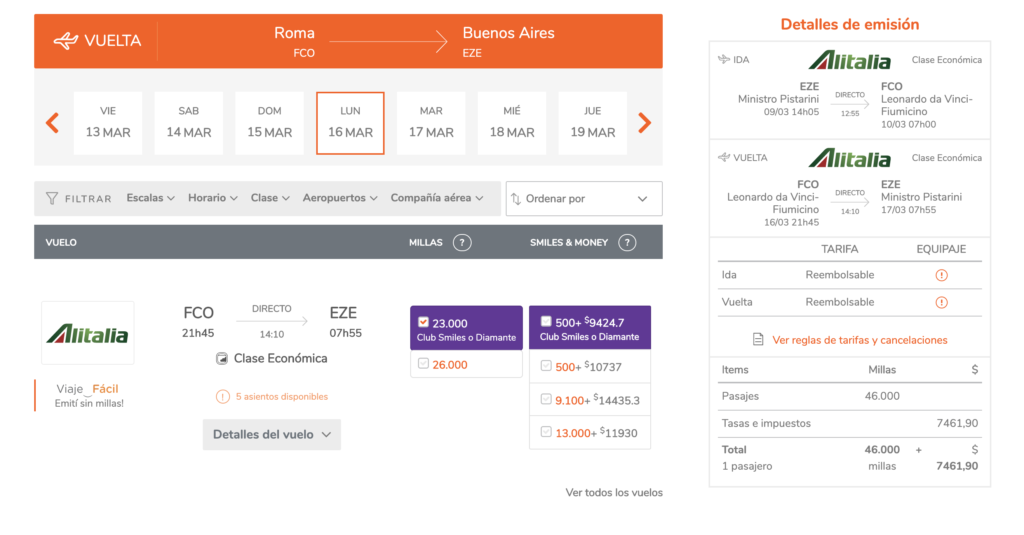Click the Alitalia logo in the VUELTA details section
The width and height of the screenshot is (1024, 535).
tap(850, 158)
